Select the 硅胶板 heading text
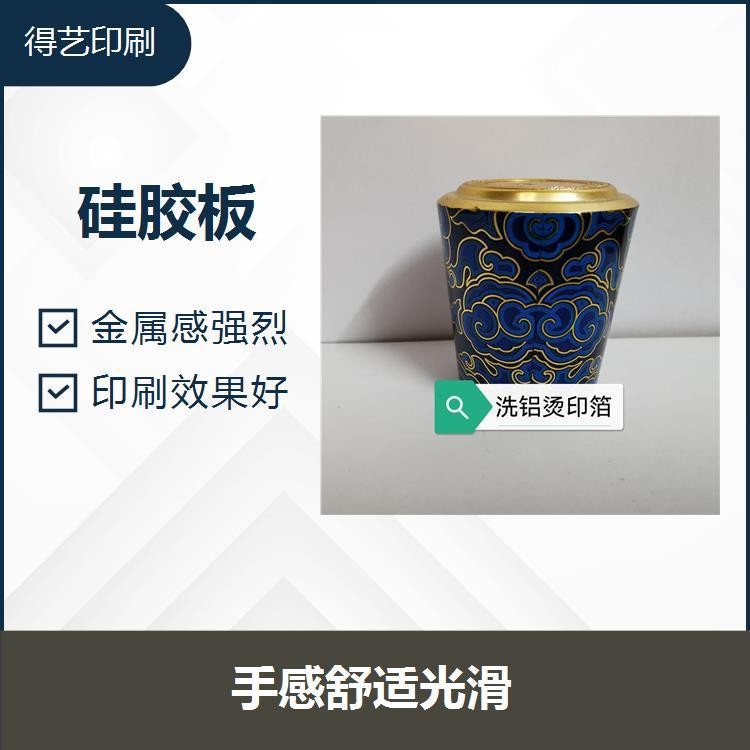Viewport: 750px width, 750px height. click(167, 212)
